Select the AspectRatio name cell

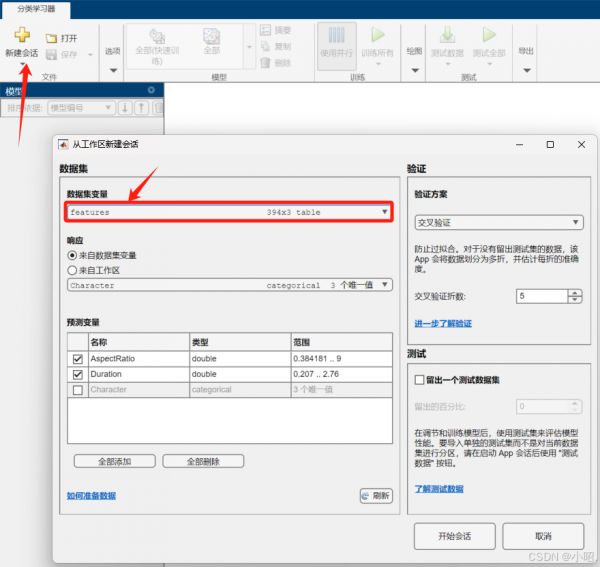click(x=139, y=359)
